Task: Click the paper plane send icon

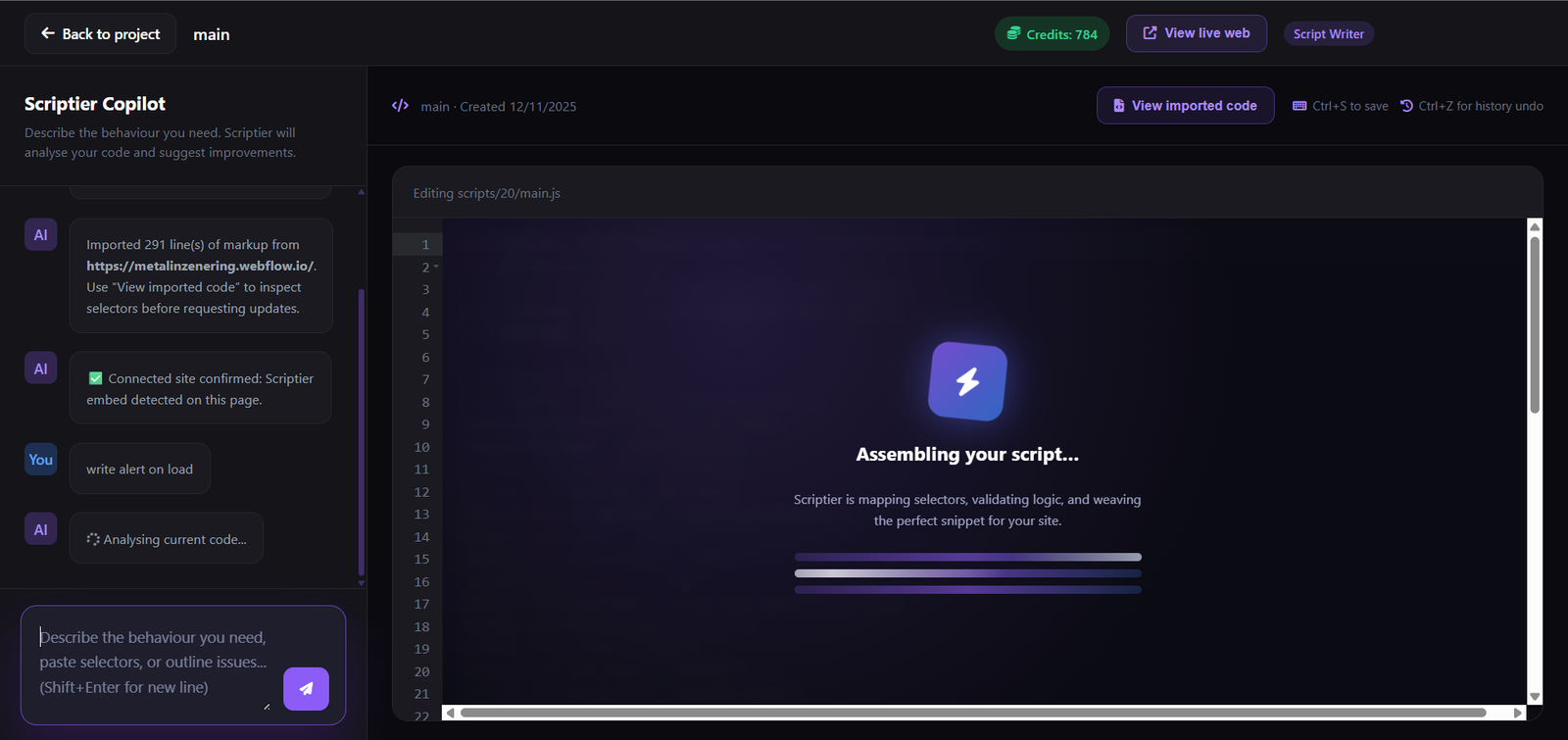Action: coord(306,689)
